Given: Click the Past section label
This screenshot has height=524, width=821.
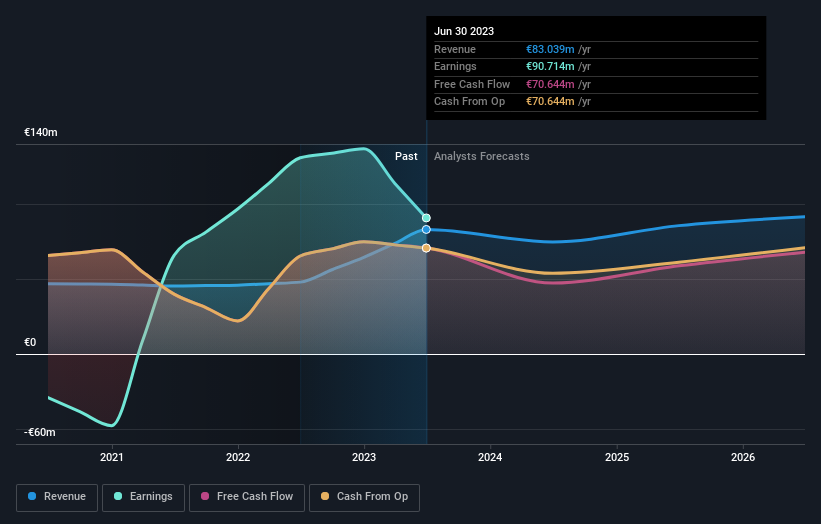Looking at the screenshot, I should tap(406, 157).
